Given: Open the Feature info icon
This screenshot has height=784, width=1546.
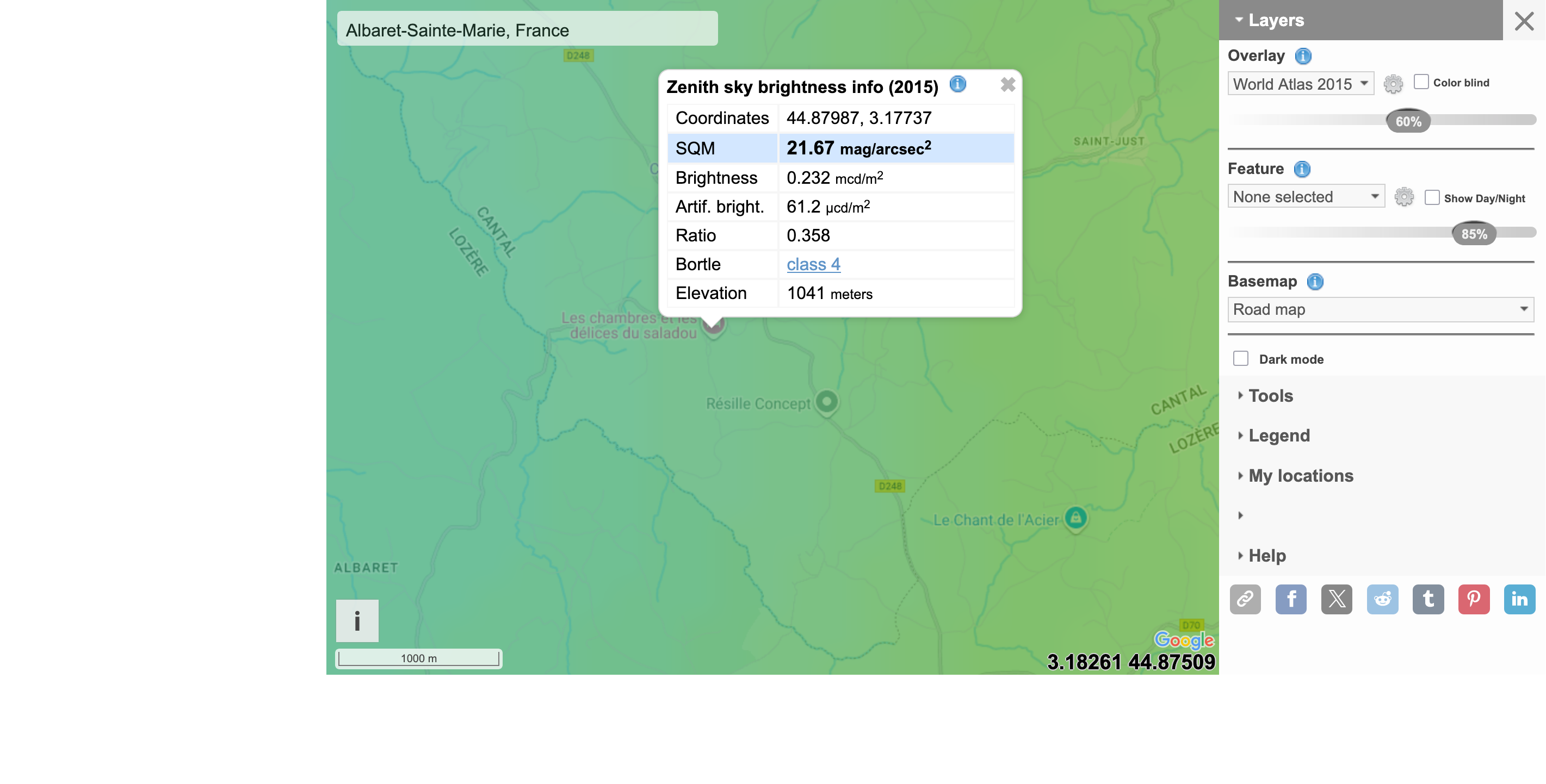Looking at the screenshot, I should click(x=1302, y=169).
